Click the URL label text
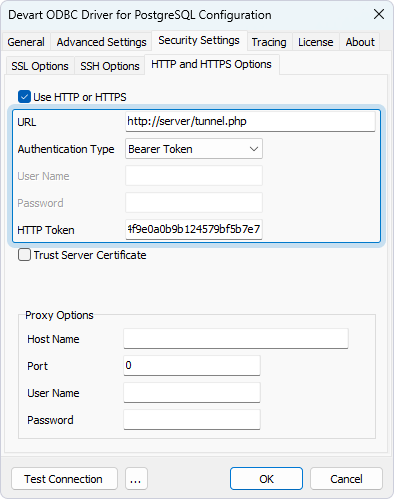394x499 pixels. click(27, 122)
